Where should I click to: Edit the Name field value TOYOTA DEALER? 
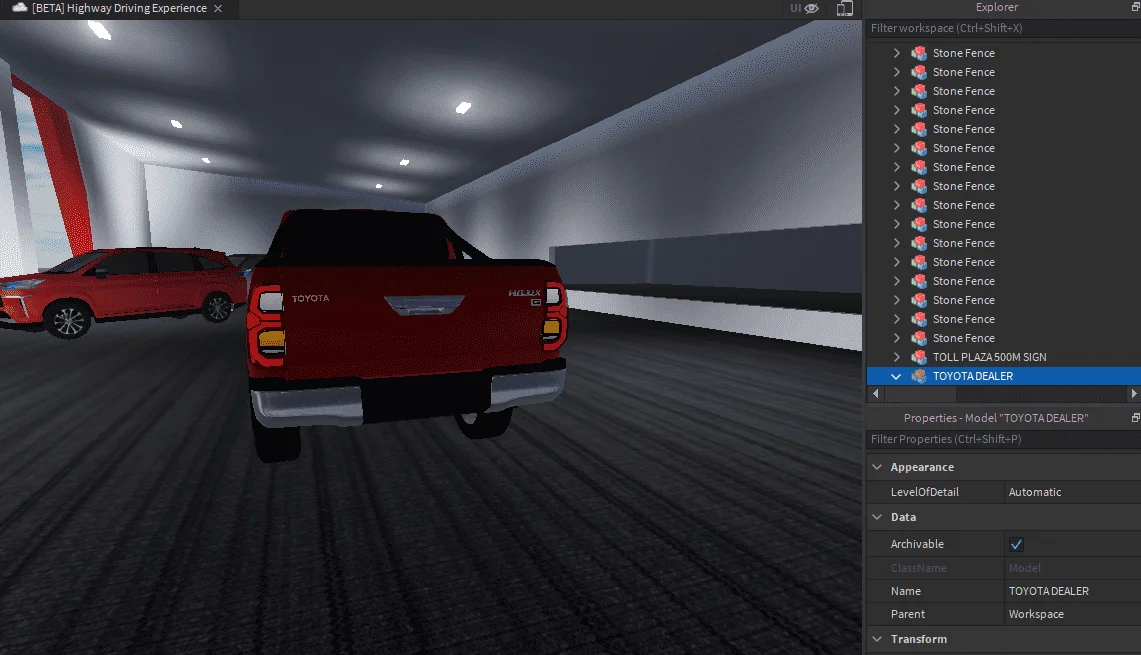1072,591
